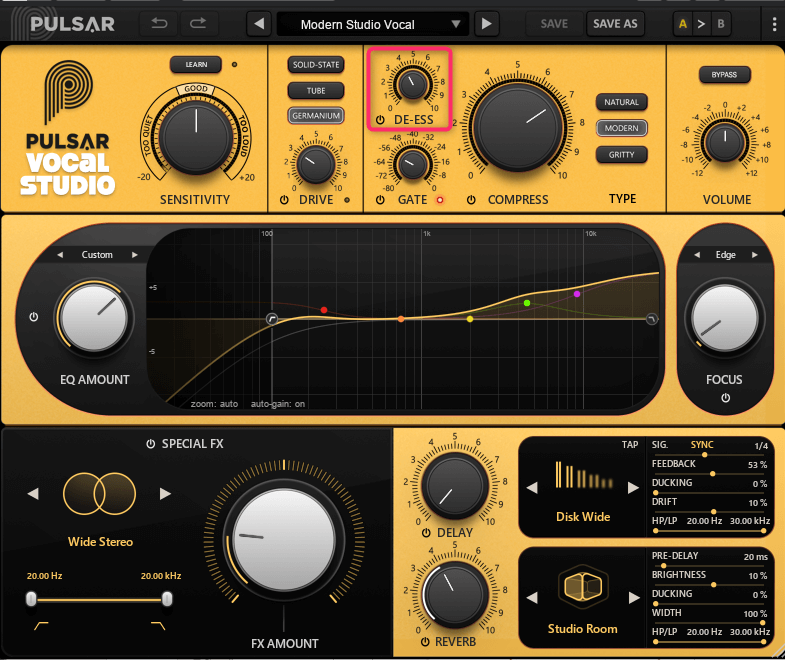
Task: Select next focus mode right of Edge
Action: click(754, 255)
